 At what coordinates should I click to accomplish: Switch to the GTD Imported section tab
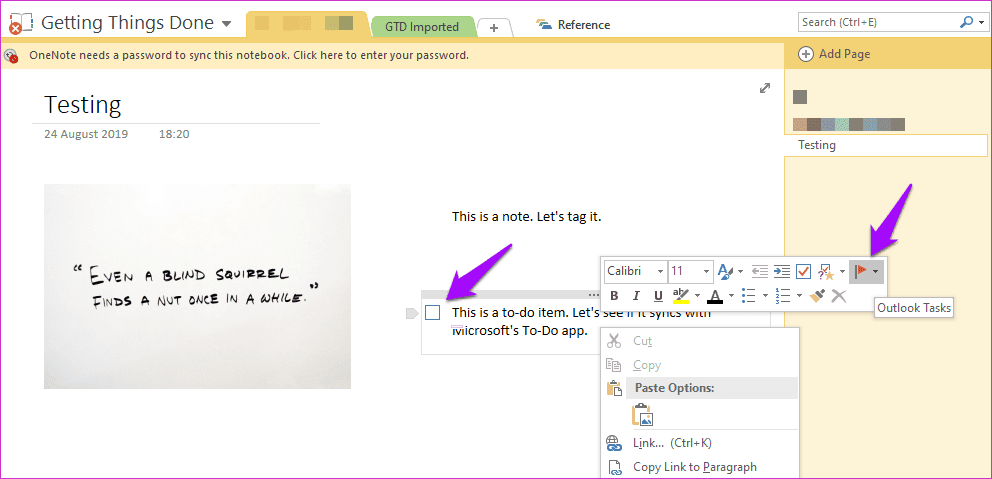(422, 27)
